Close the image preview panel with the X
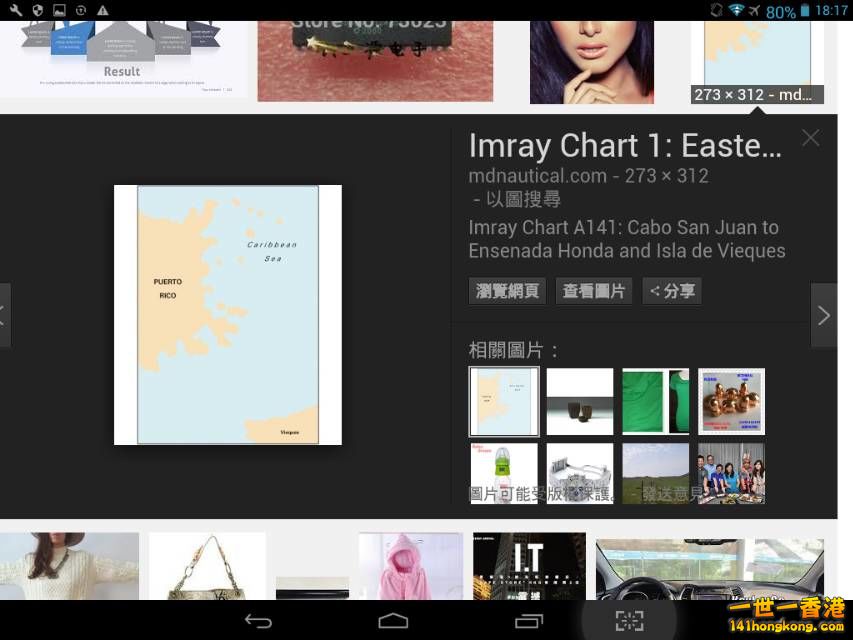Viewport: 853px width, 640px height. pos(811,138)
